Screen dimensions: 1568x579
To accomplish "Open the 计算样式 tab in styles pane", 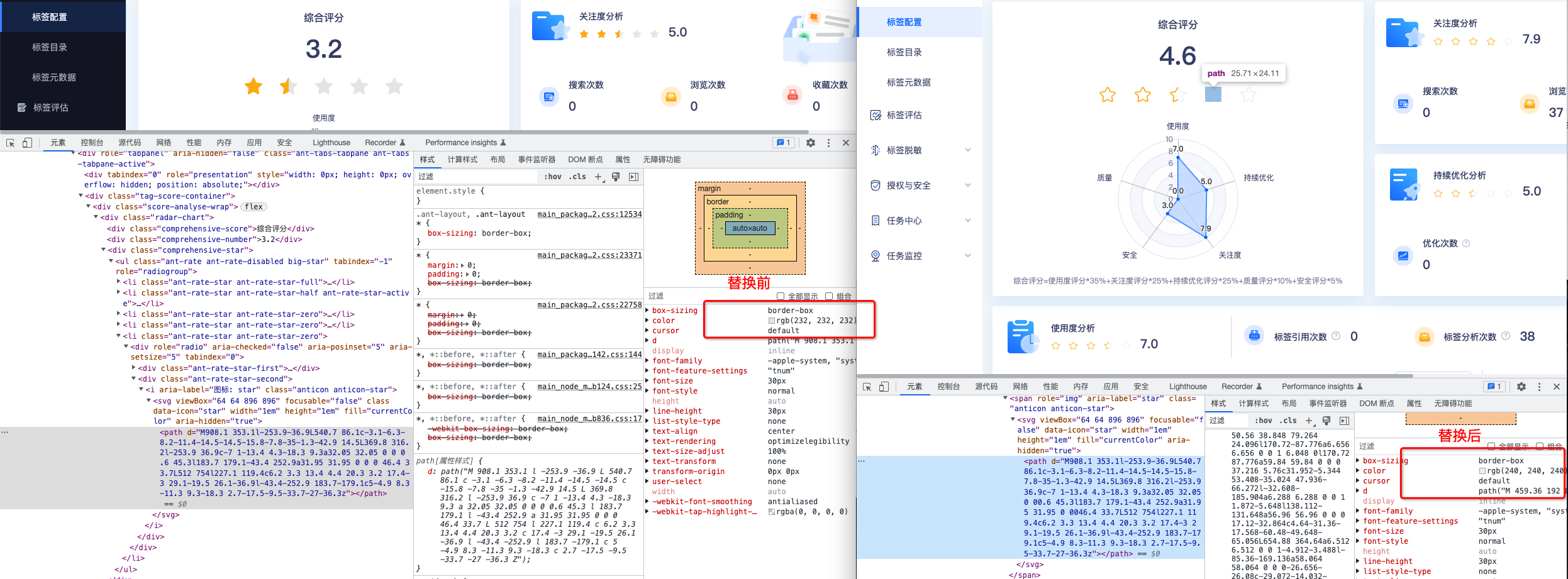I will pyautogui.click(x=462, y=159).
